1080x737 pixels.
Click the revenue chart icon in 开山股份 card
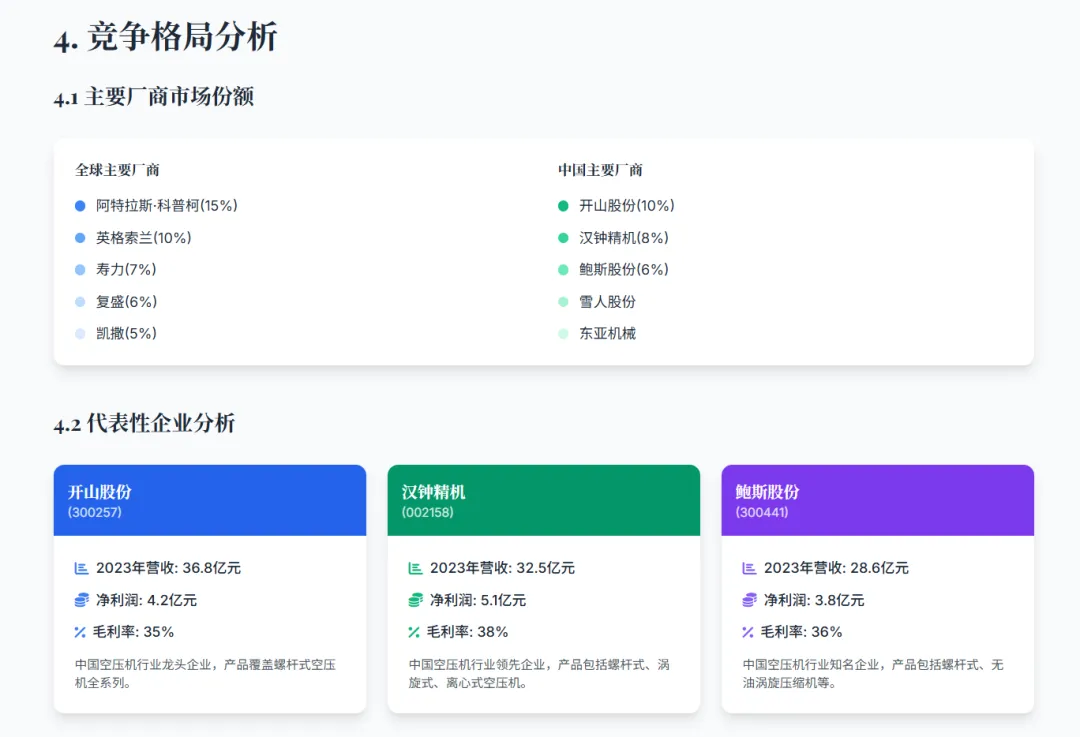(81, 568)
